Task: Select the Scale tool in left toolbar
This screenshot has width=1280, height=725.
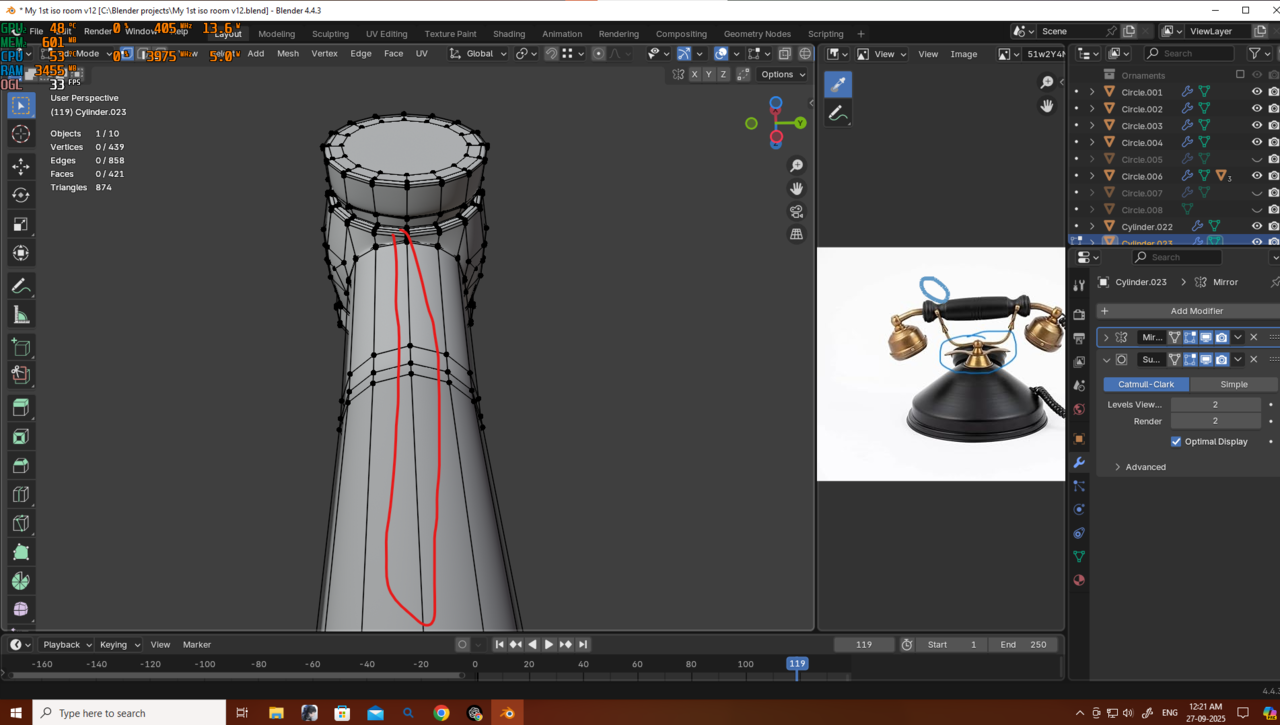Action: click(20, 224)
